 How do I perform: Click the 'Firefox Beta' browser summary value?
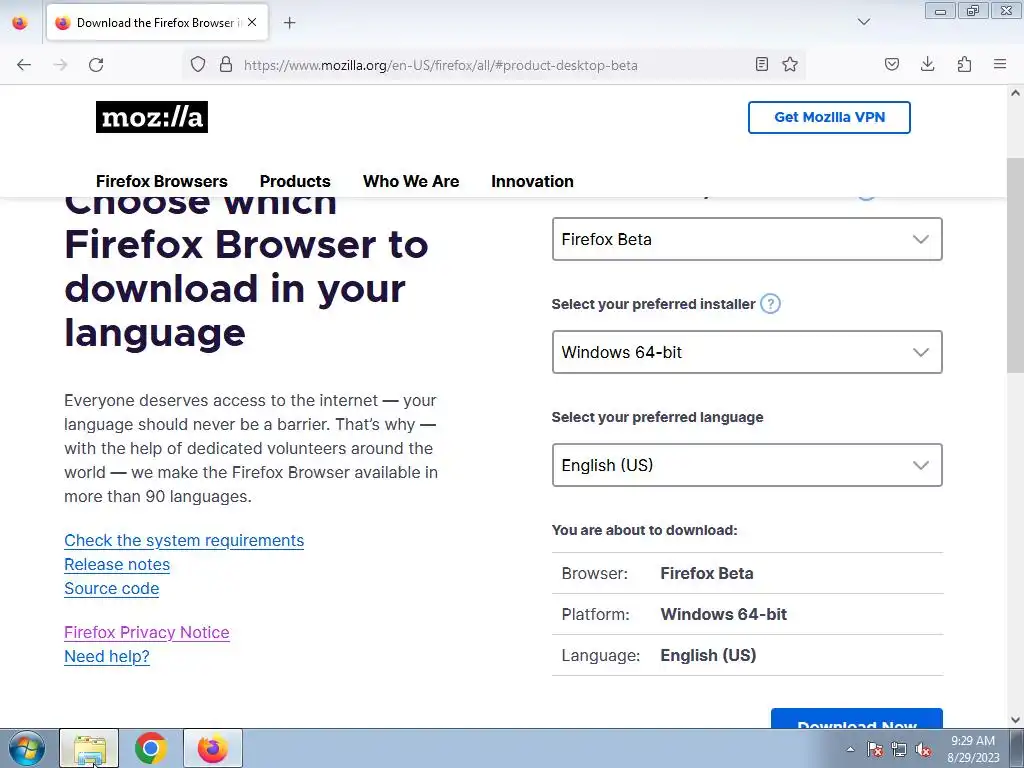tap(707, 573)
